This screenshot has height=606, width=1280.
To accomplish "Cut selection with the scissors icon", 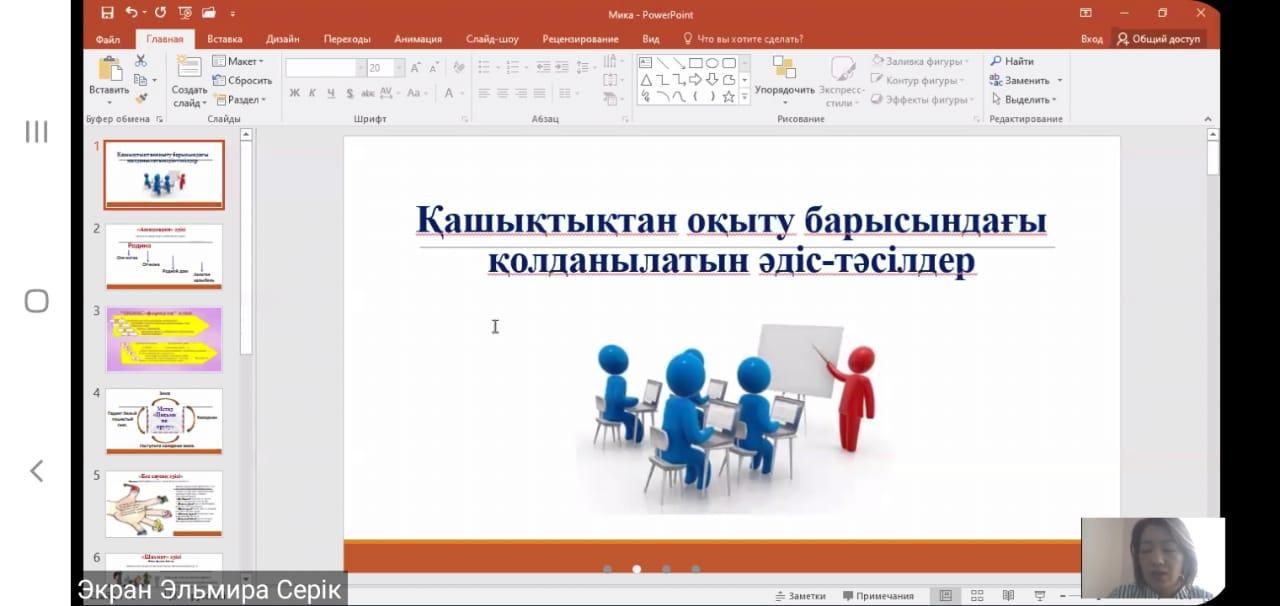I will pos(141,61).
